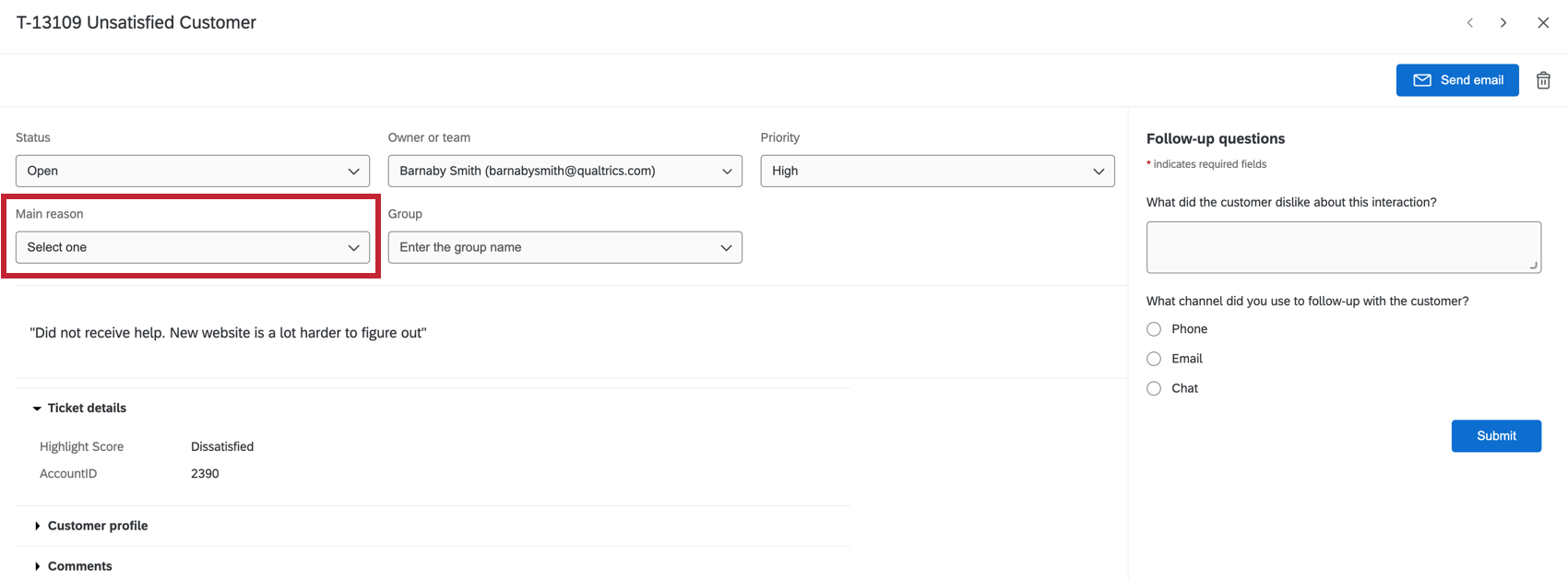Close the ticket panel
This screenshot has height=581, width=1568.
[x=1543, y=23]
